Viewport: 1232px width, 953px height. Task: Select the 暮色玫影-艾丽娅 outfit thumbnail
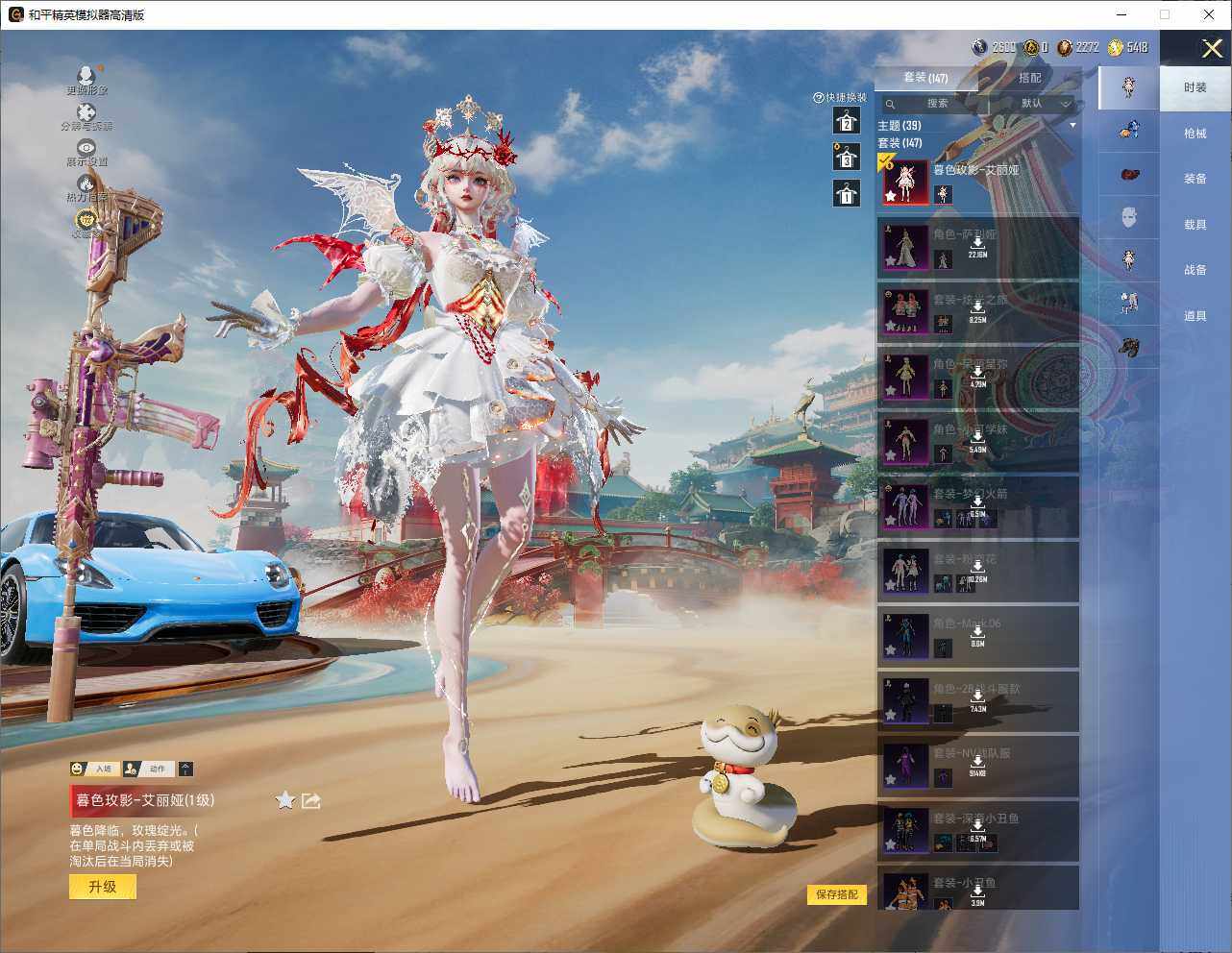click(905, 182)
